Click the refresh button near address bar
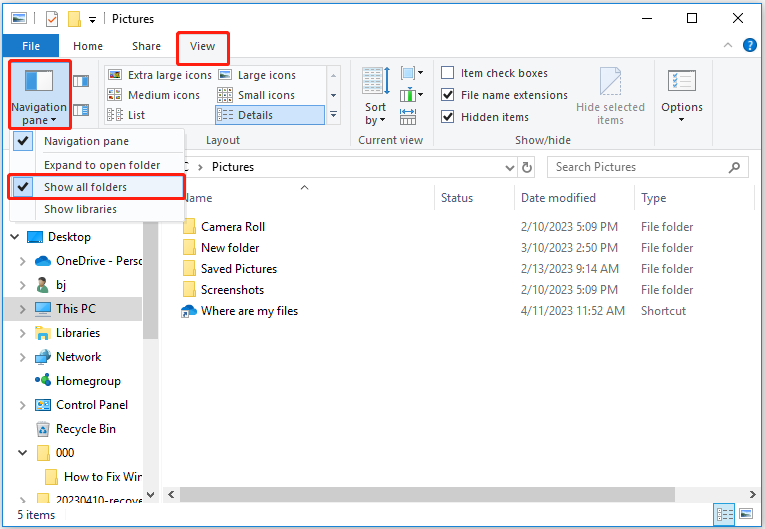 coord(527,167)
